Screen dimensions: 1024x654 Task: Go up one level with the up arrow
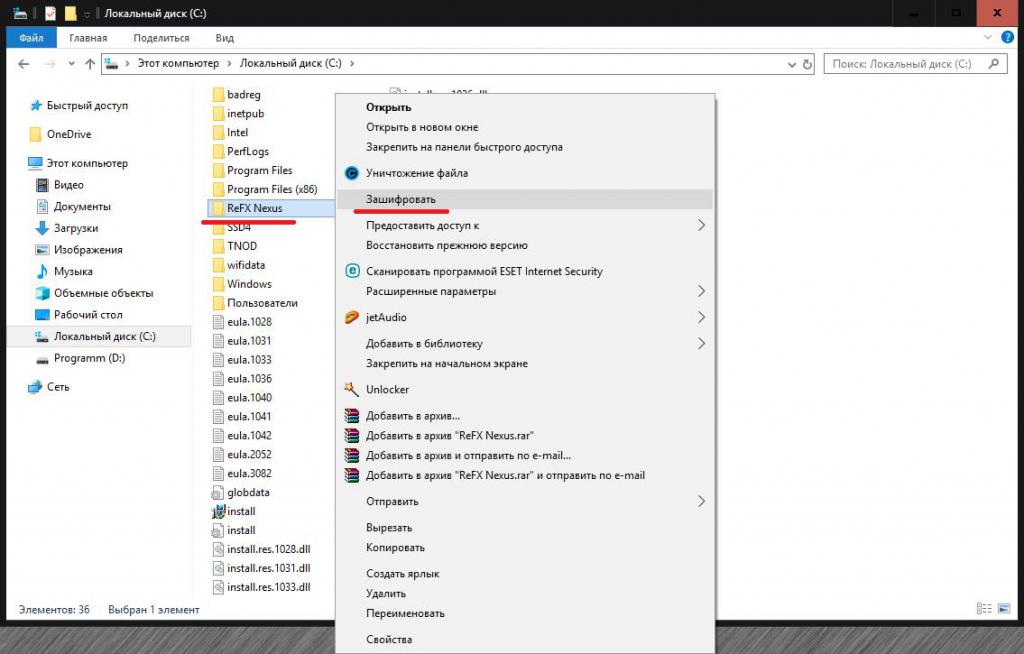tap(90, 64)
